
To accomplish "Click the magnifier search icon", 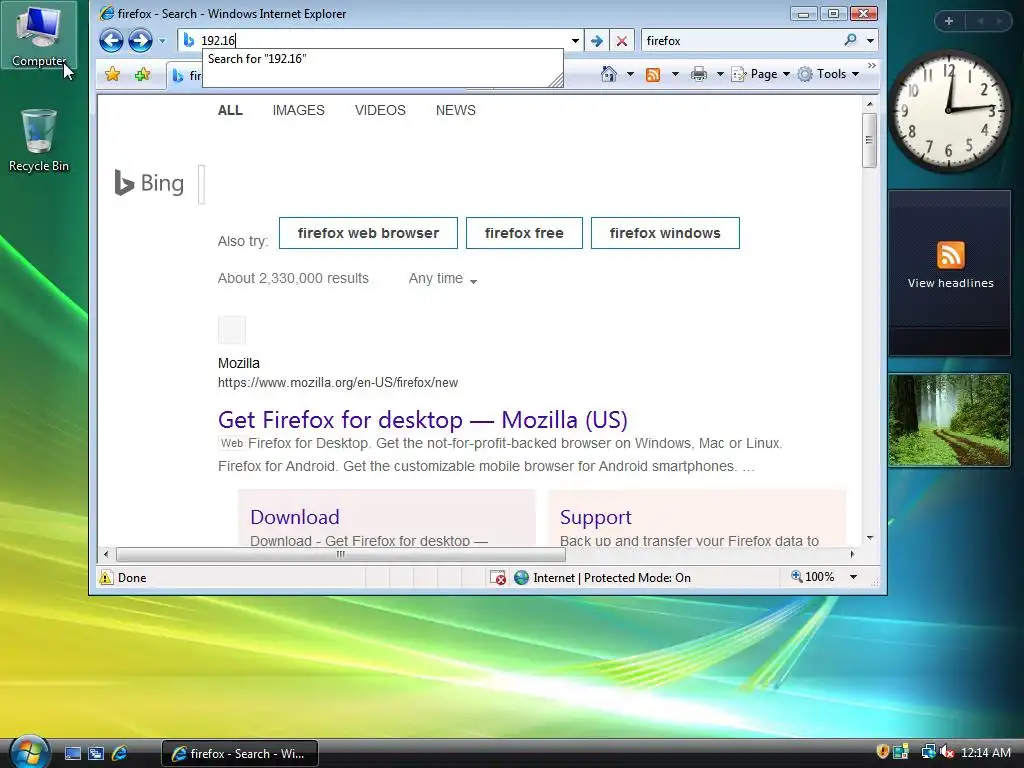I will [x=850, y=40].
